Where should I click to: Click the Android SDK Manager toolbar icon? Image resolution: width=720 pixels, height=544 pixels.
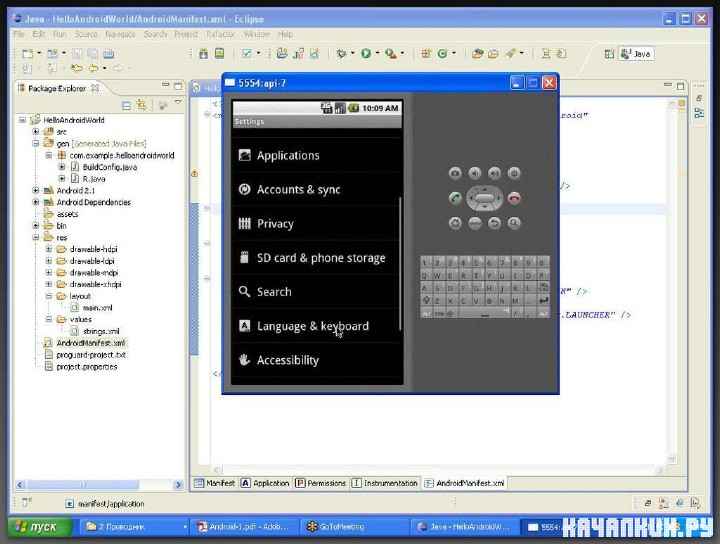(203, 54)
